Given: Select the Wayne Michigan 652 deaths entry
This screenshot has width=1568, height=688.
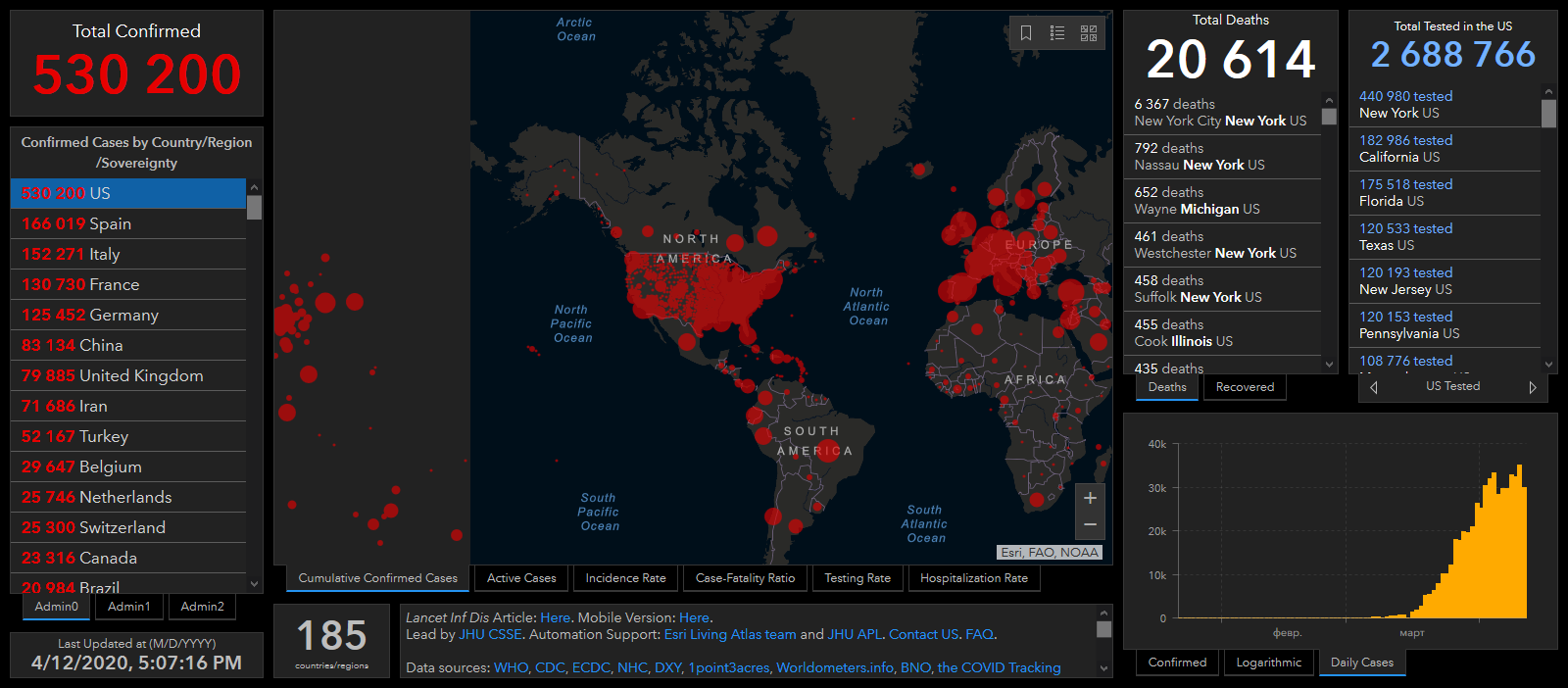Looking at the screenshot, I should (1222, 201).
